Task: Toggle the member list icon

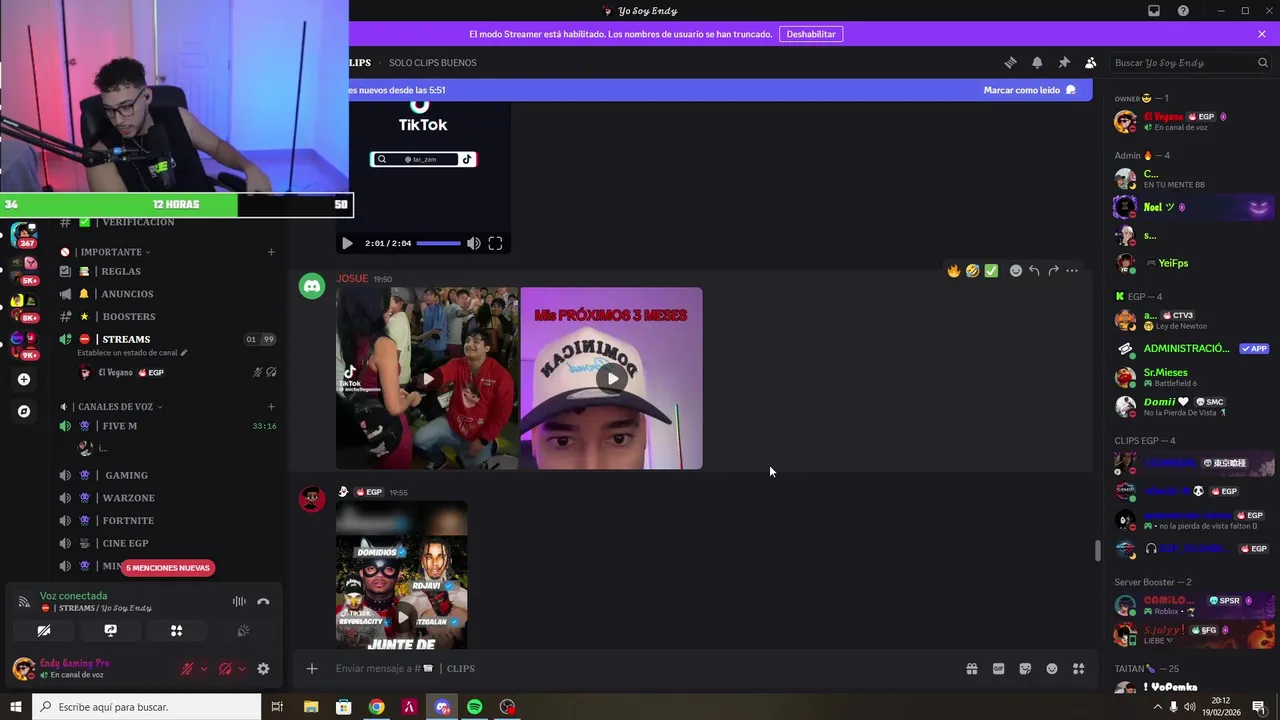Action: point(1091,62)
